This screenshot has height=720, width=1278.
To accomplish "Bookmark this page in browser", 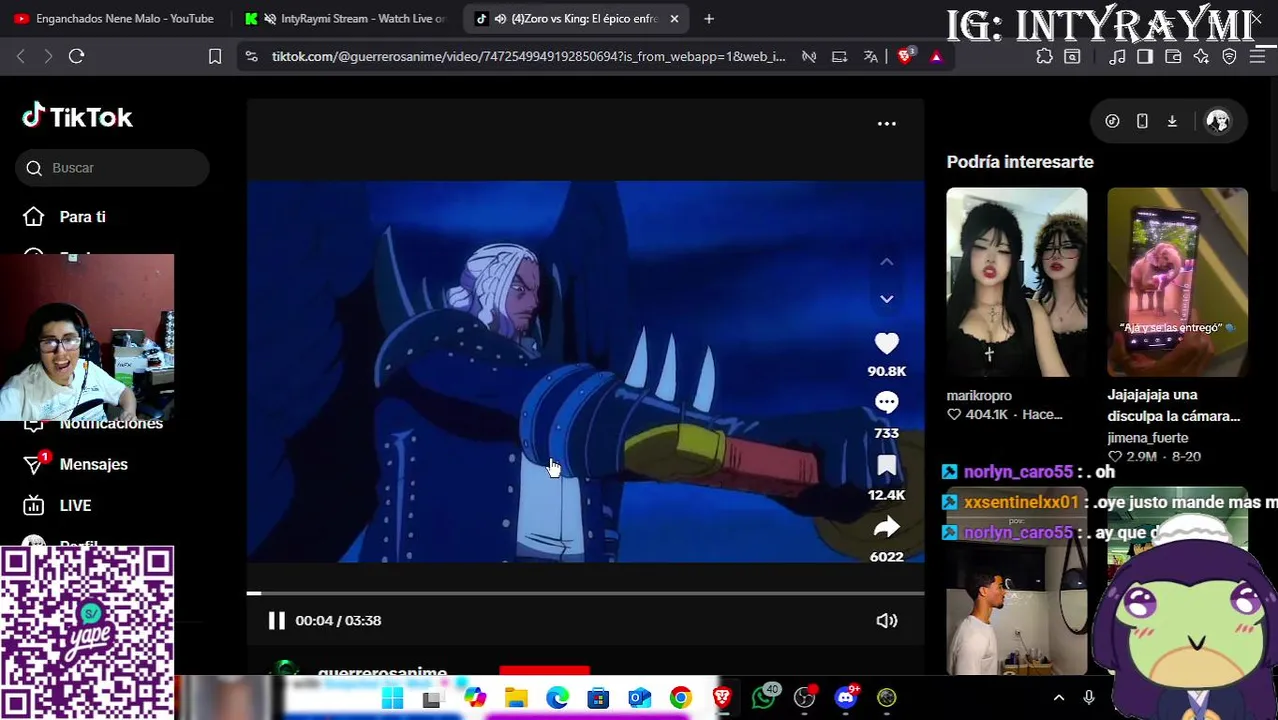I will tap(215, 57).
